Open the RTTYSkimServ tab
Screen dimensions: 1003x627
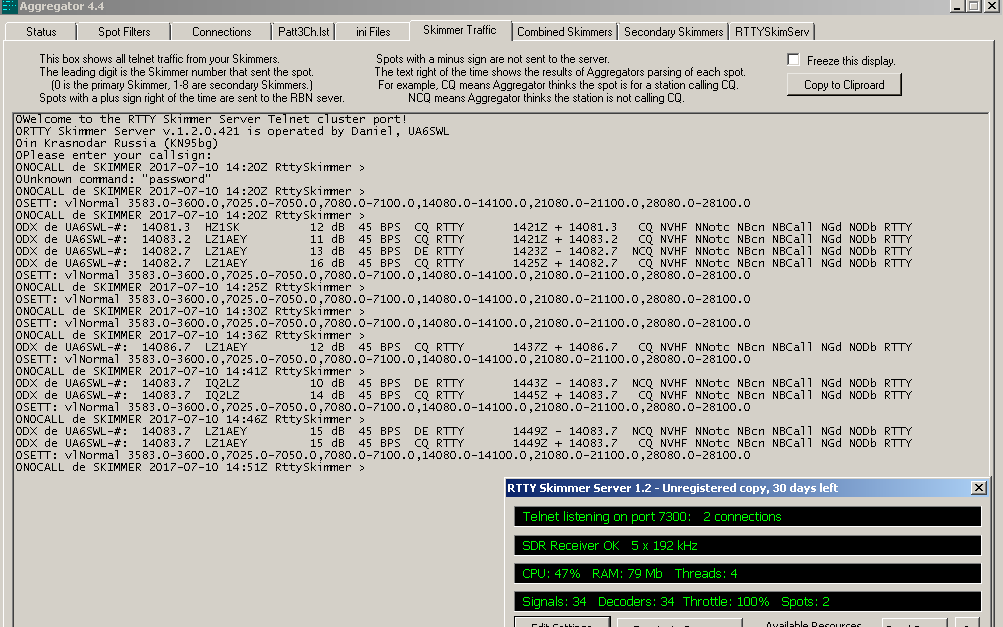point(772,32)
